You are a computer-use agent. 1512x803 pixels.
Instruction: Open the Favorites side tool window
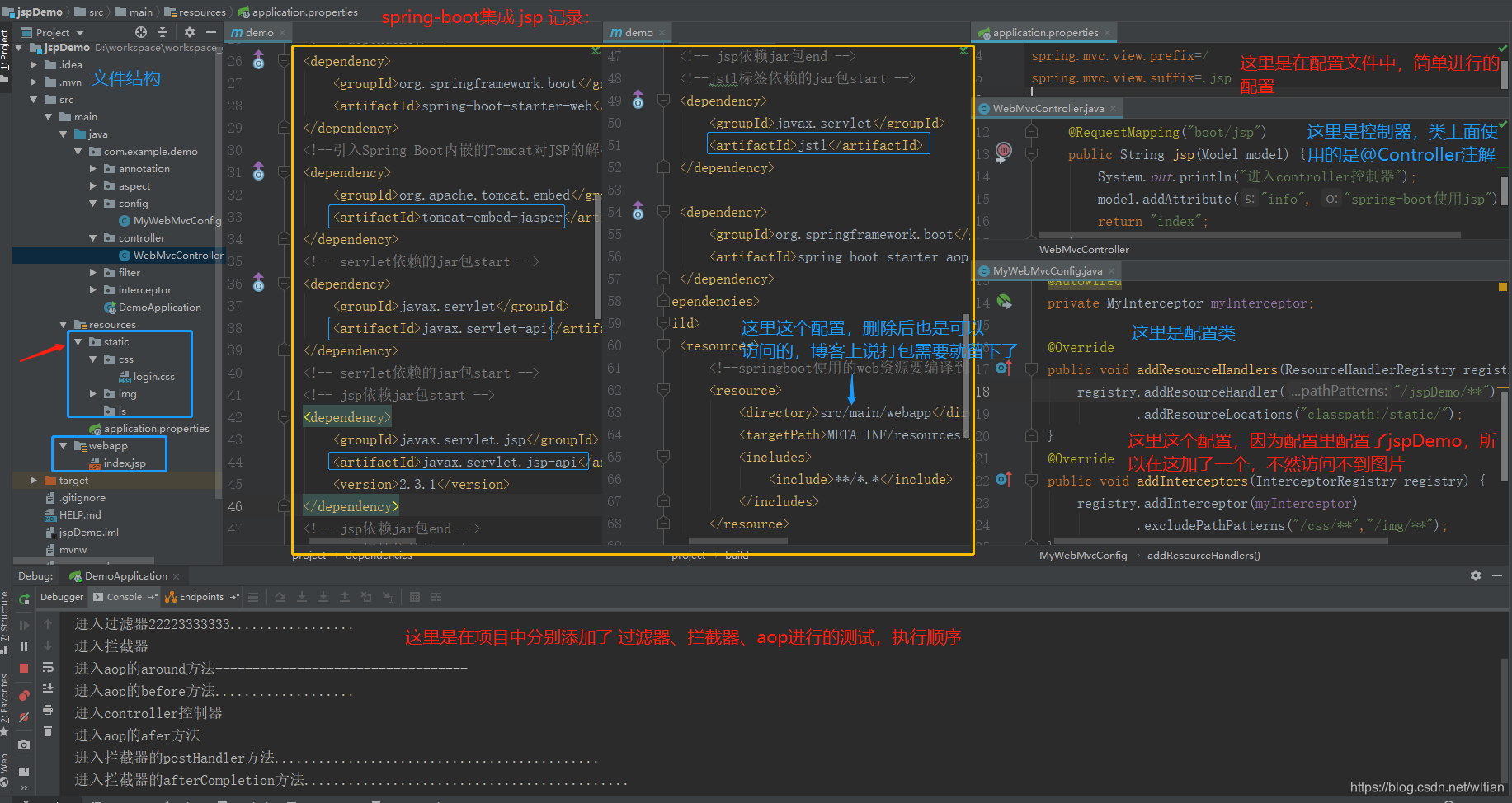(x=5, y=705)
